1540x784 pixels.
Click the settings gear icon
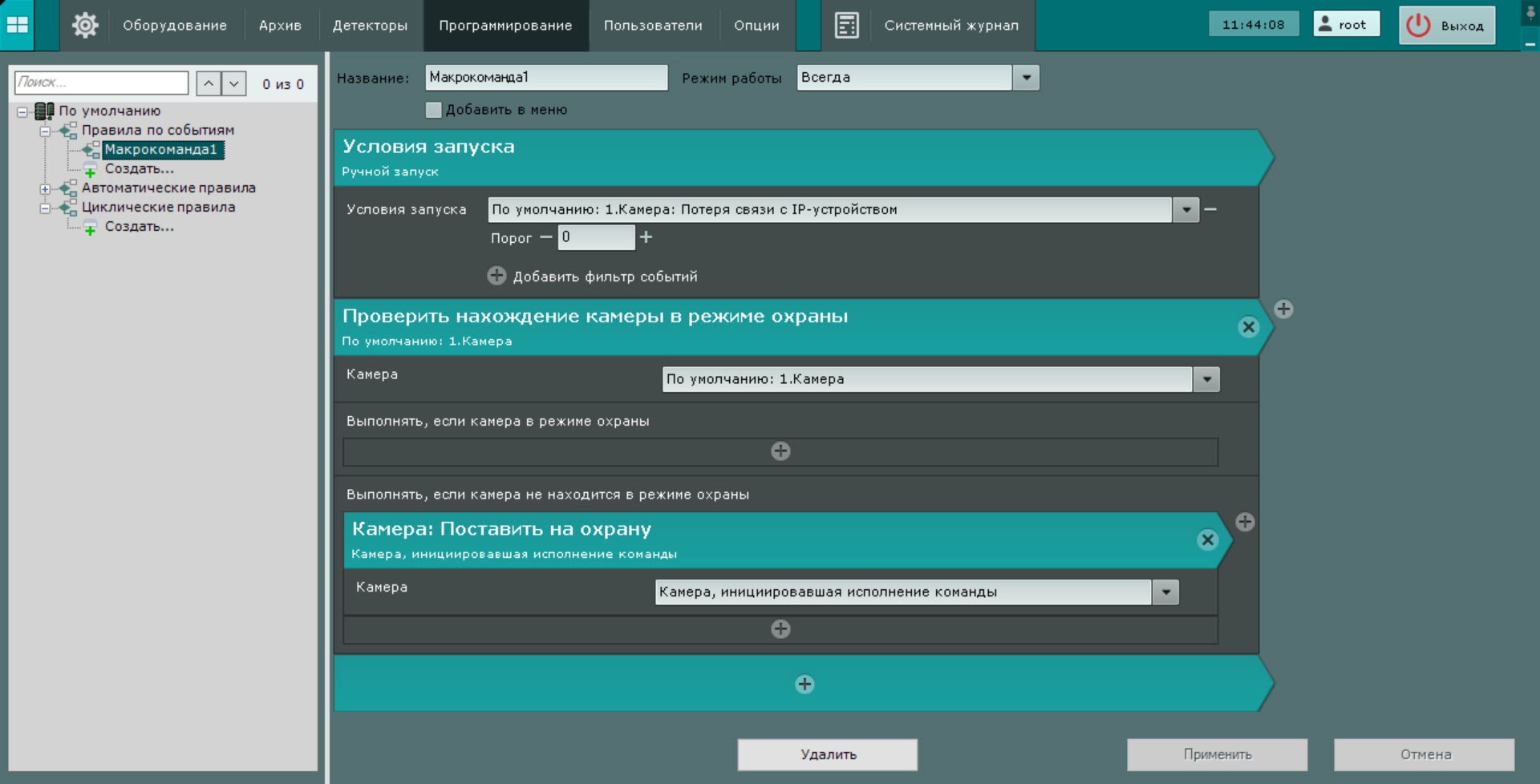pyautogui.click(x=85, y=26)
